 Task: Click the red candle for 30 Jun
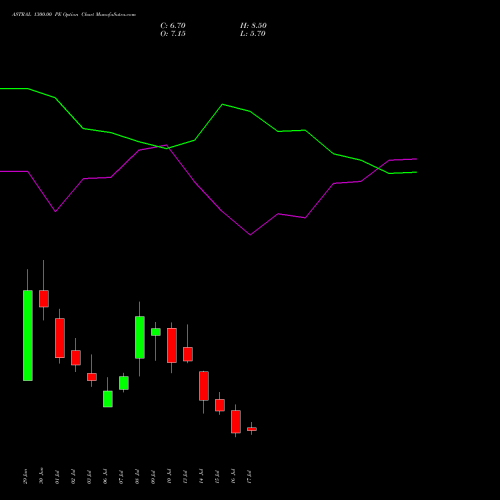[44, 299]
